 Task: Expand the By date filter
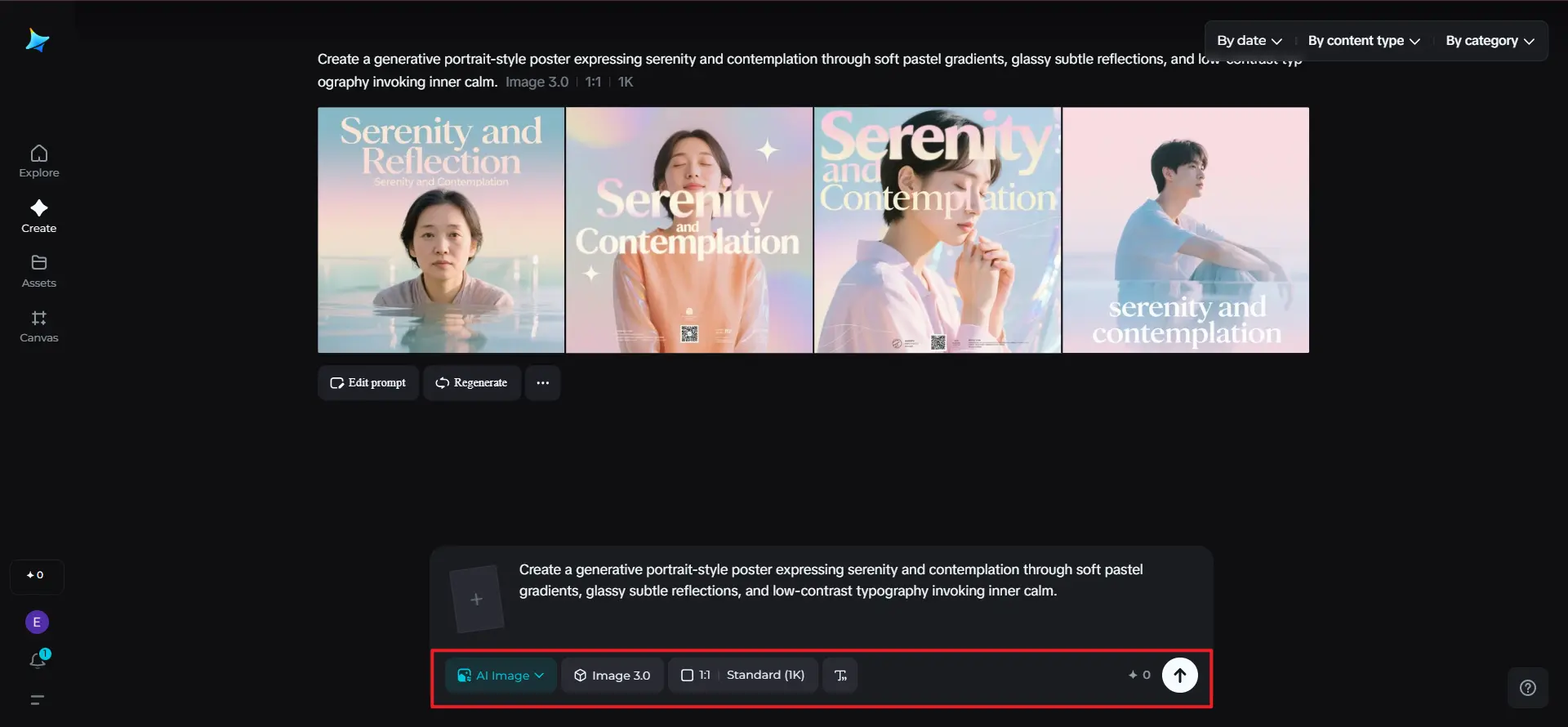(x=1249, y=41)
